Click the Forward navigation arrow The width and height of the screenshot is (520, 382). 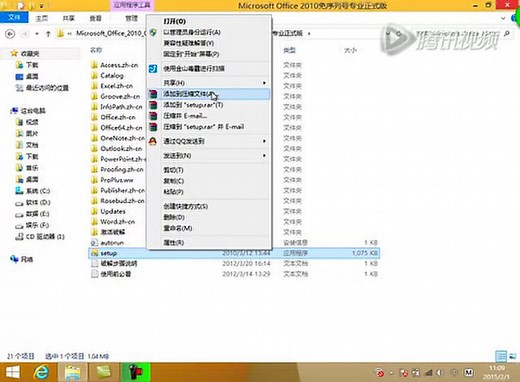pyautogui.click(x=24, y=34)
